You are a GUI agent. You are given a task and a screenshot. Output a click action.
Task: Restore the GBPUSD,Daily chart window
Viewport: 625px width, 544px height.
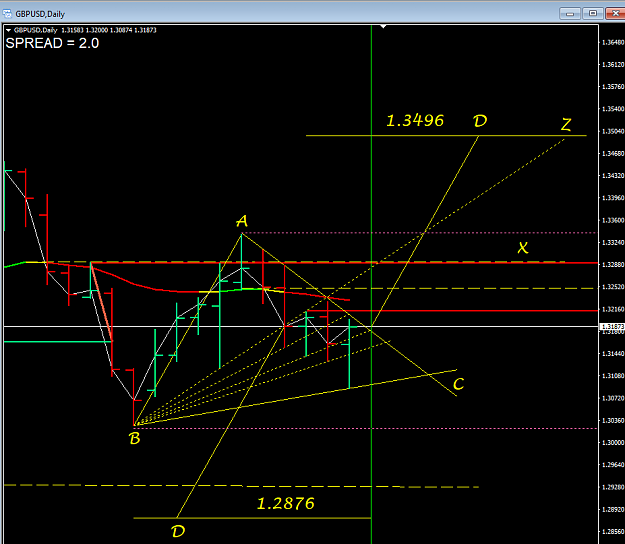[x=593, y=14]
